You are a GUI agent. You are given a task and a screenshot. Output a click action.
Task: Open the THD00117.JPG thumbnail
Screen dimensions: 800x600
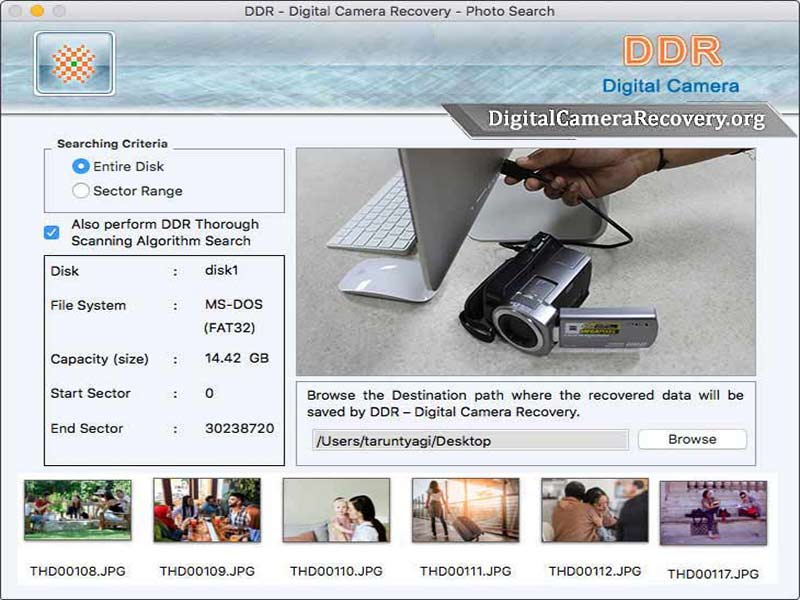click(x=713, y=513)
